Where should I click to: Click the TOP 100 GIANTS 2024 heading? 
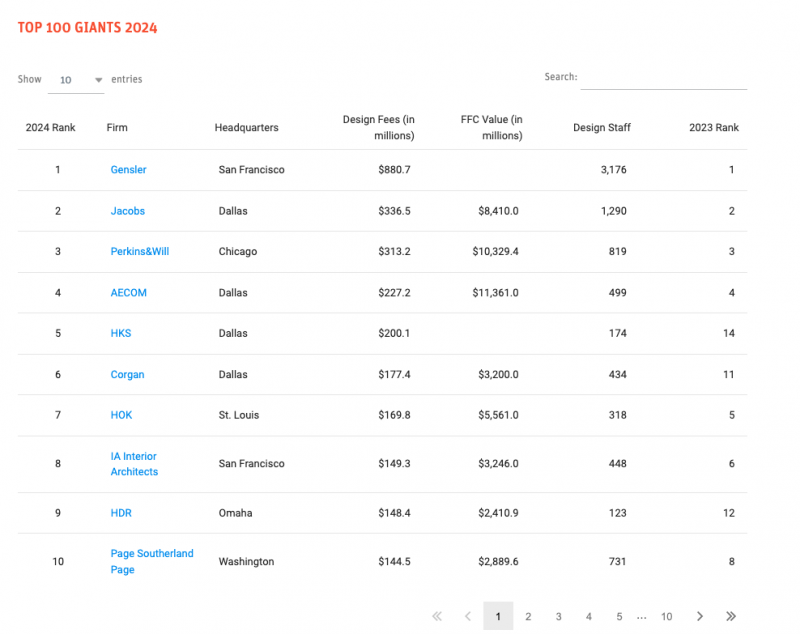(x=87, y=28)
